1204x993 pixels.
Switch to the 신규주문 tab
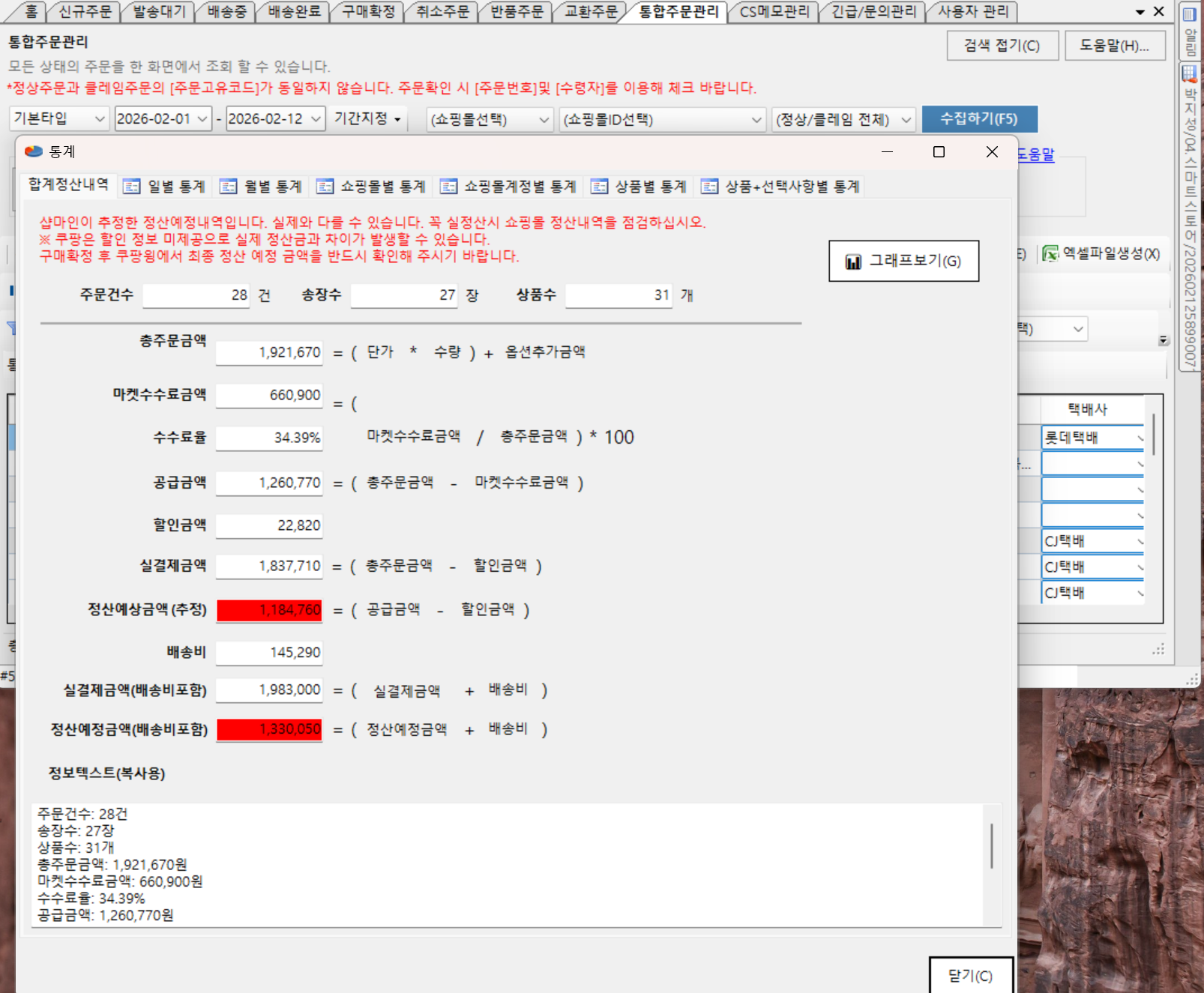point(84,12)
